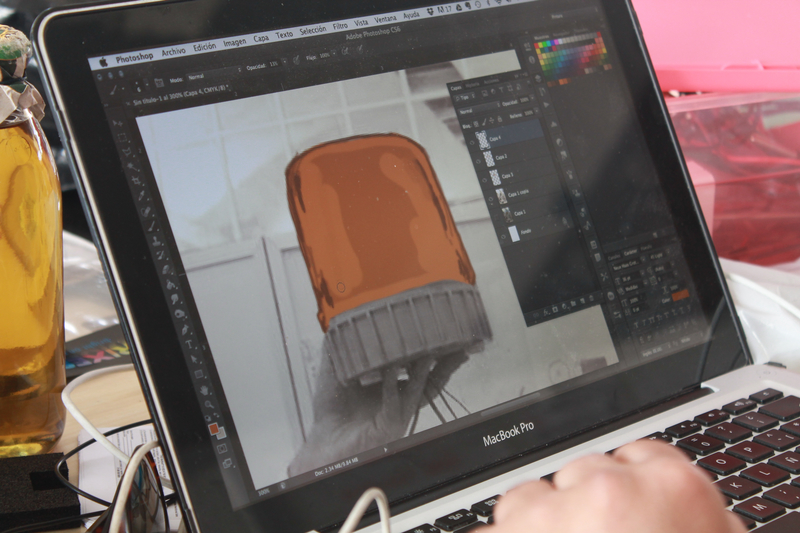Toggle visibility of layer Capa 1 copia

(491, 199)
